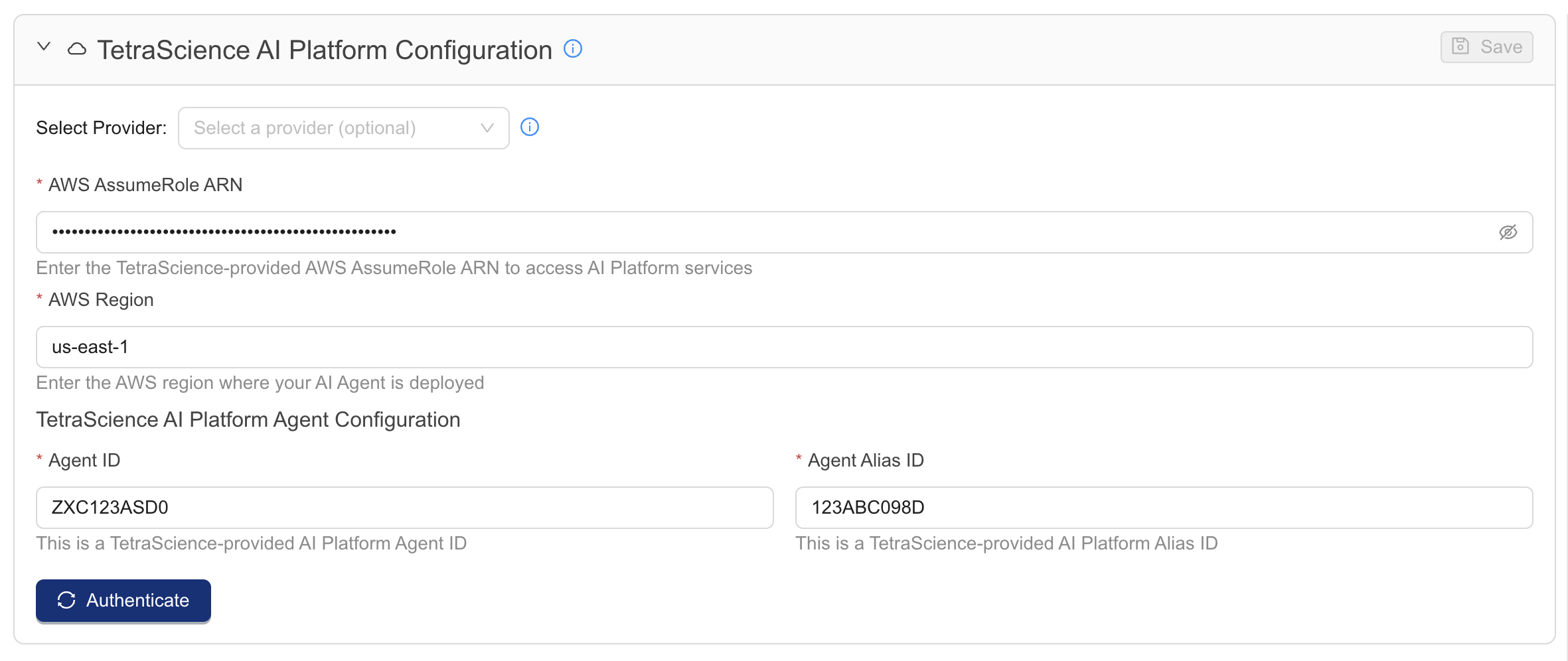
Task: Click into the AWS Region field
Action: click(x=783, y=347)
